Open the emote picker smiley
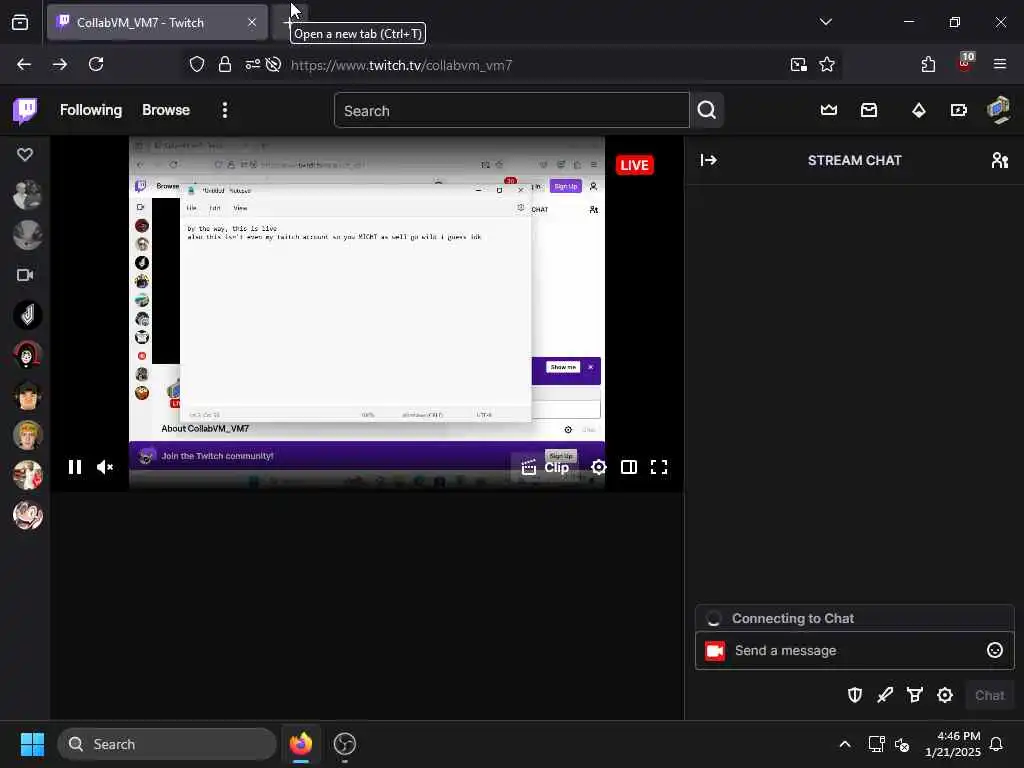Viewport: 1024px width, 768px height. [x=995, y=650]
